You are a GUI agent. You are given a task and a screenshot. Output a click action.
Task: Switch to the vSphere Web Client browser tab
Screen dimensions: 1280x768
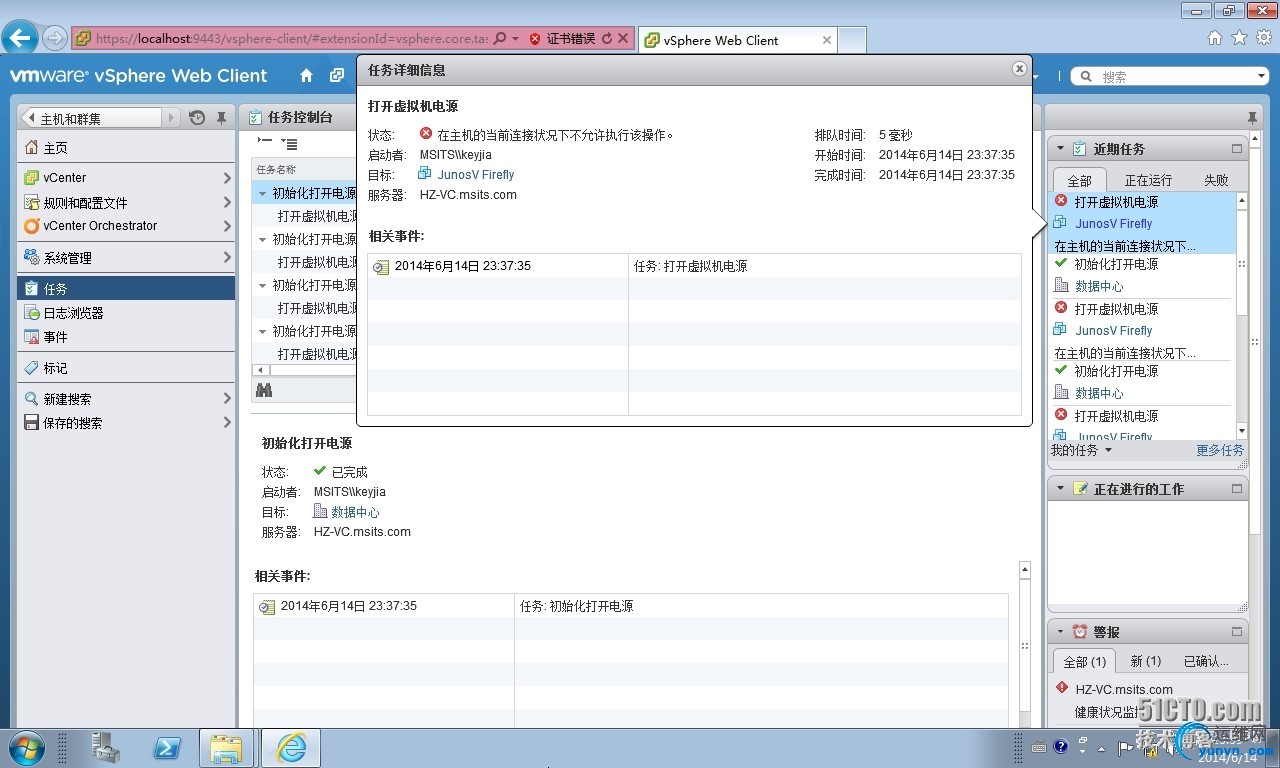pos(736,40)
